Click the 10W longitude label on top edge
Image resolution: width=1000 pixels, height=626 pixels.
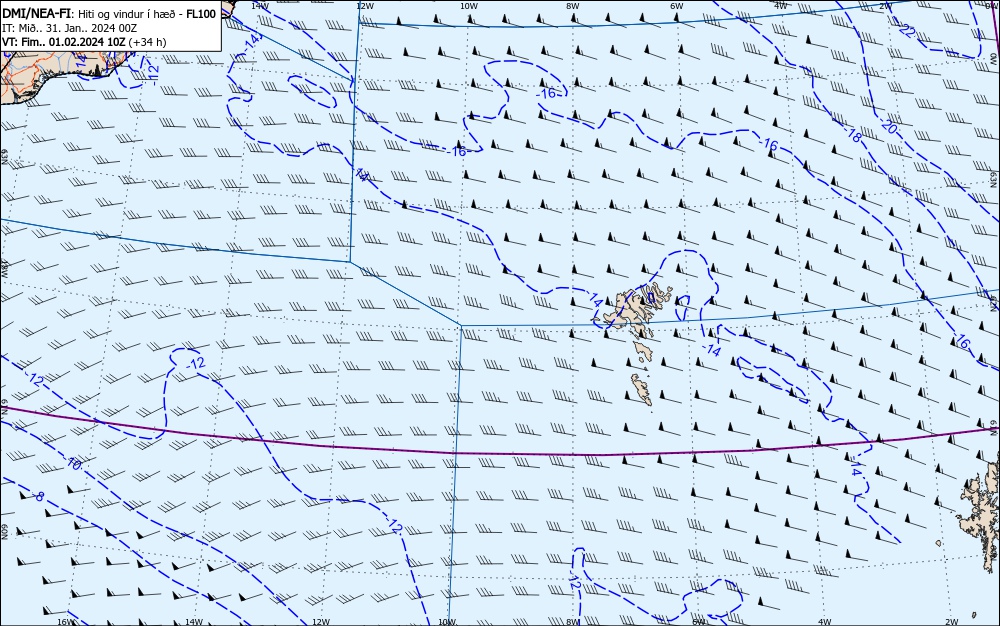tap(469, 6)
